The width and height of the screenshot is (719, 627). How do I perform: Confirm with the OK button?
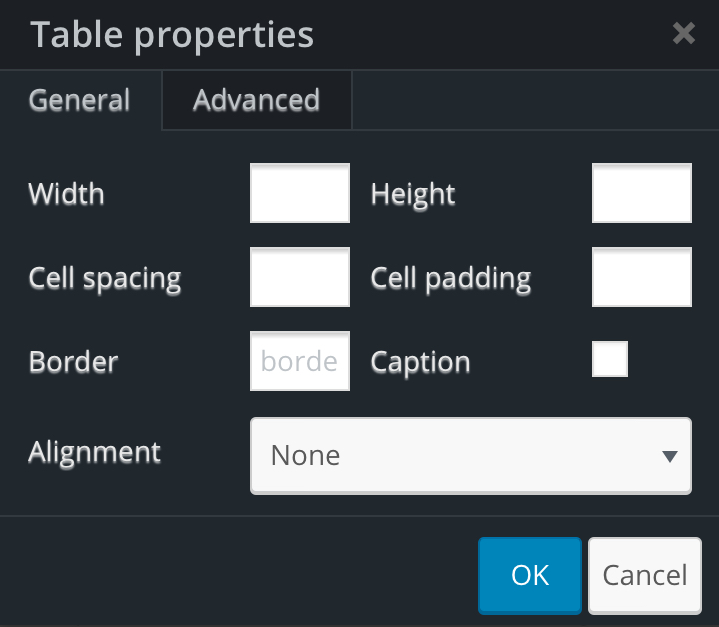click(529, 575)
